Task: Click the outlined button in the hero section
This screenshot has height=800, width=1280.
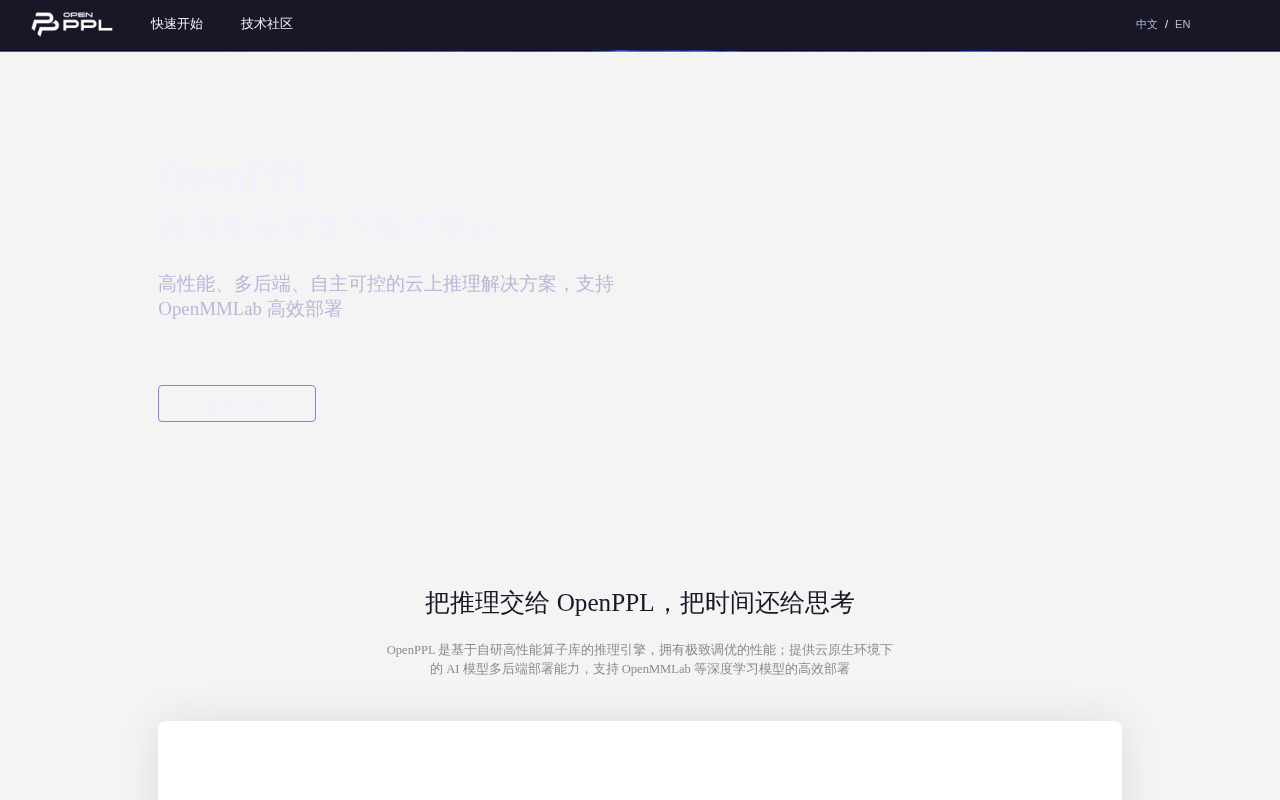Action: (x=237, y=404)
